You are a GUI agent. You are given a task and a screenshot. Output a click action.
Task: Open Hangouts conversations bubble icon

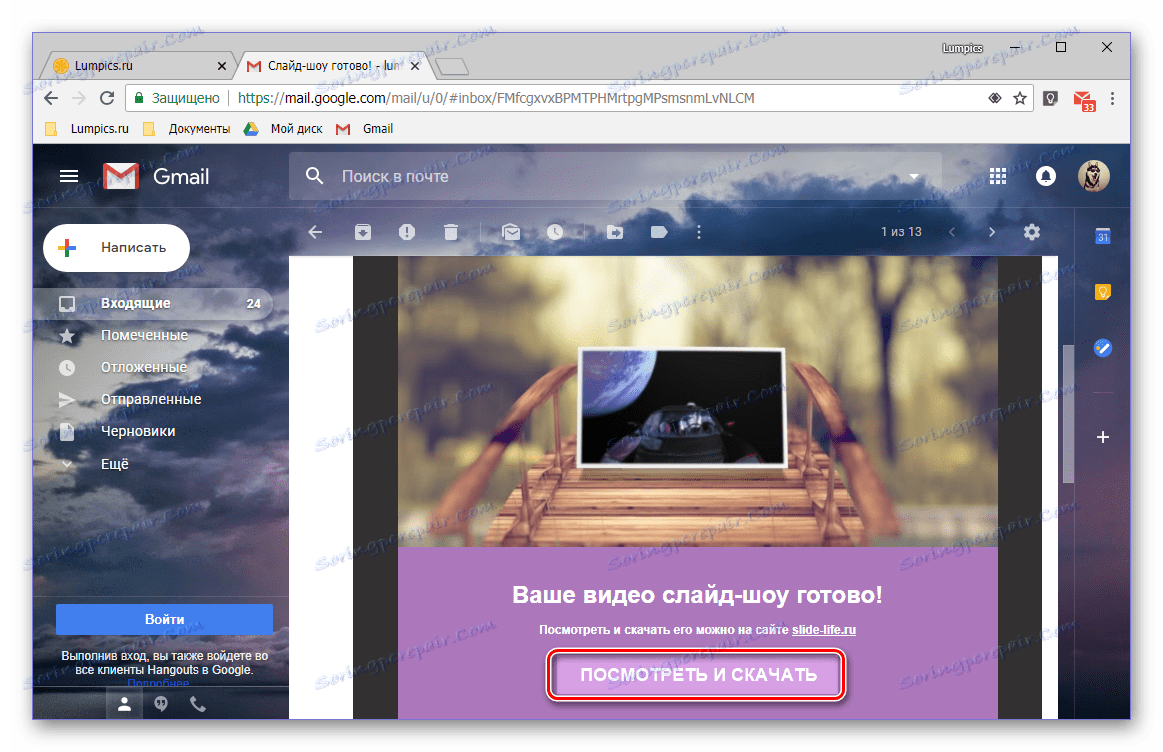point(161,704)
